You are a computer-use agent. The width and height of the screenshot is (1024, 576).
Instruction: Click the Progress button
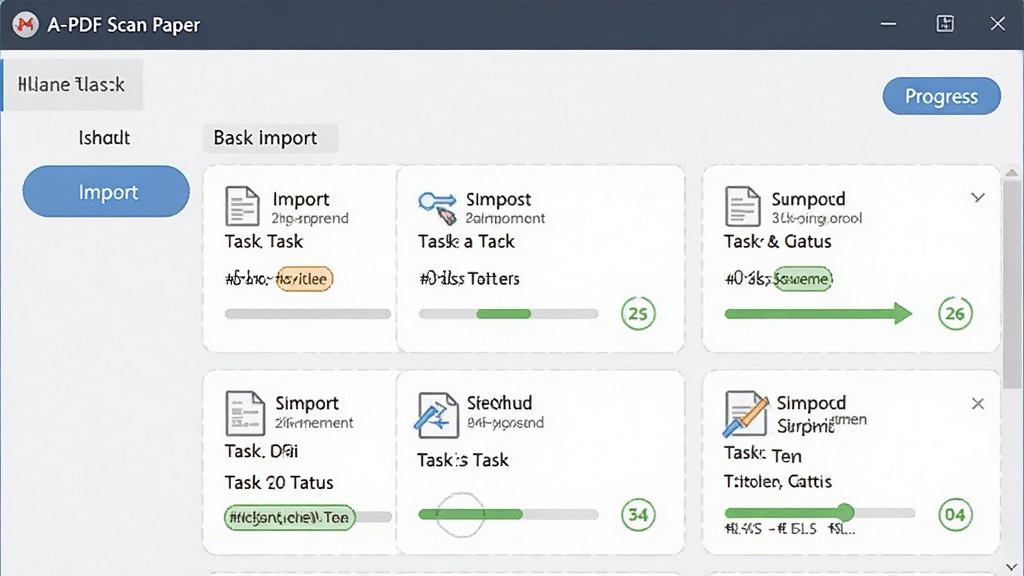(x=941, y=96)
